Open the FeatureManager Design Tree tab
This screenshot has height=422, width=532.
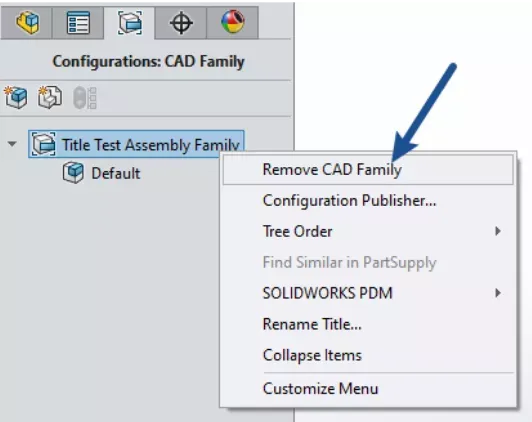(x=27, y=22)
